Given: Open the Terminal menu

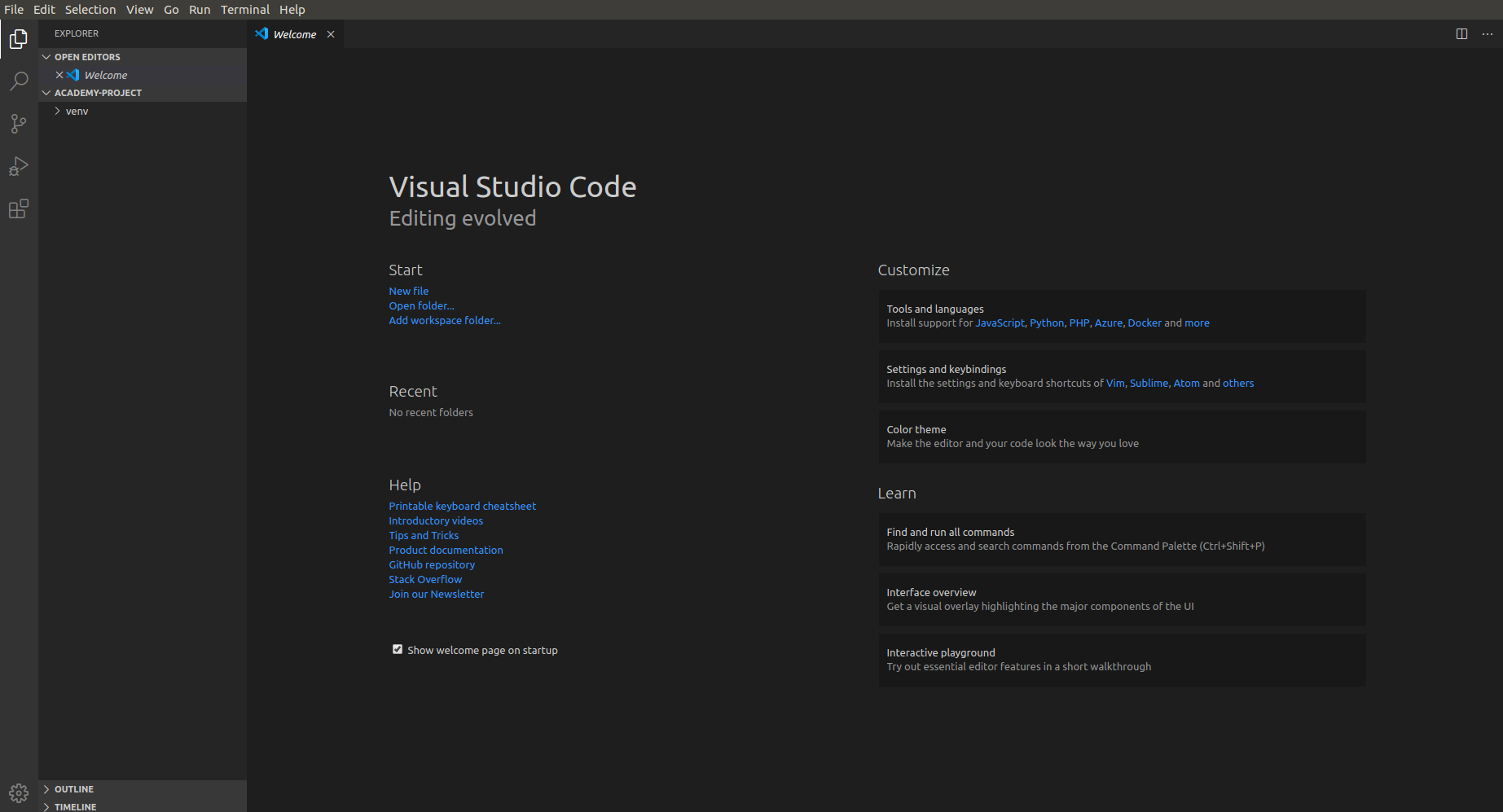Looking at the screenshot, I should tap(244, 10).
